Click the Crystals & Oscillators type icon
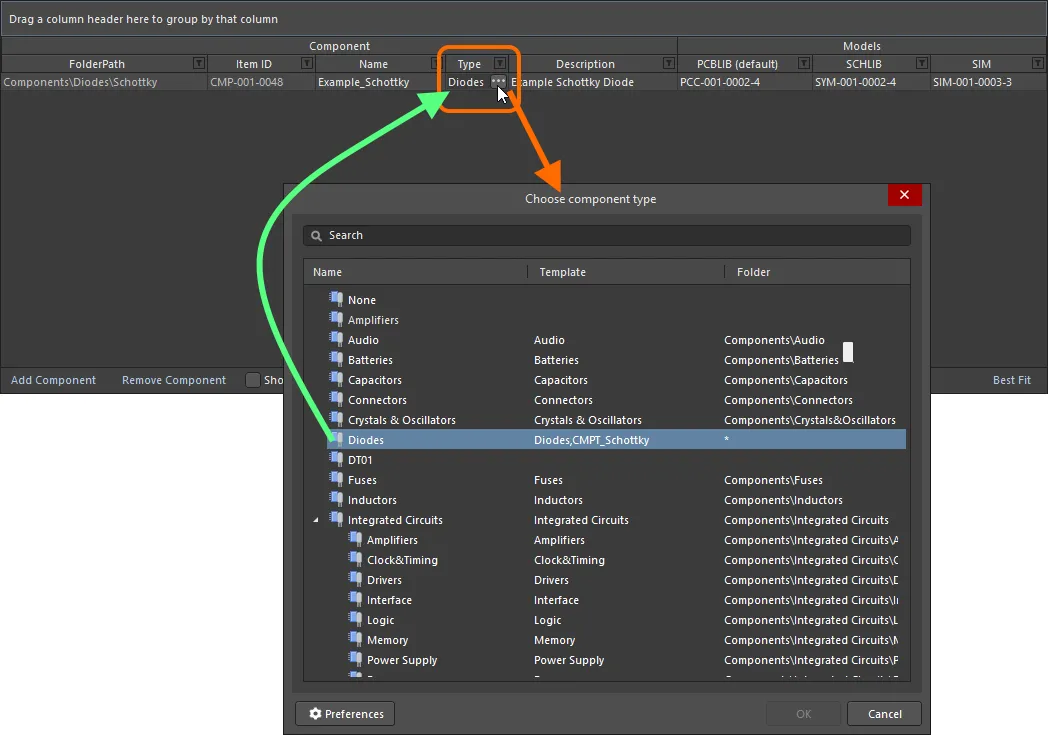The image size is (1048, 735). tap(336, 419)
